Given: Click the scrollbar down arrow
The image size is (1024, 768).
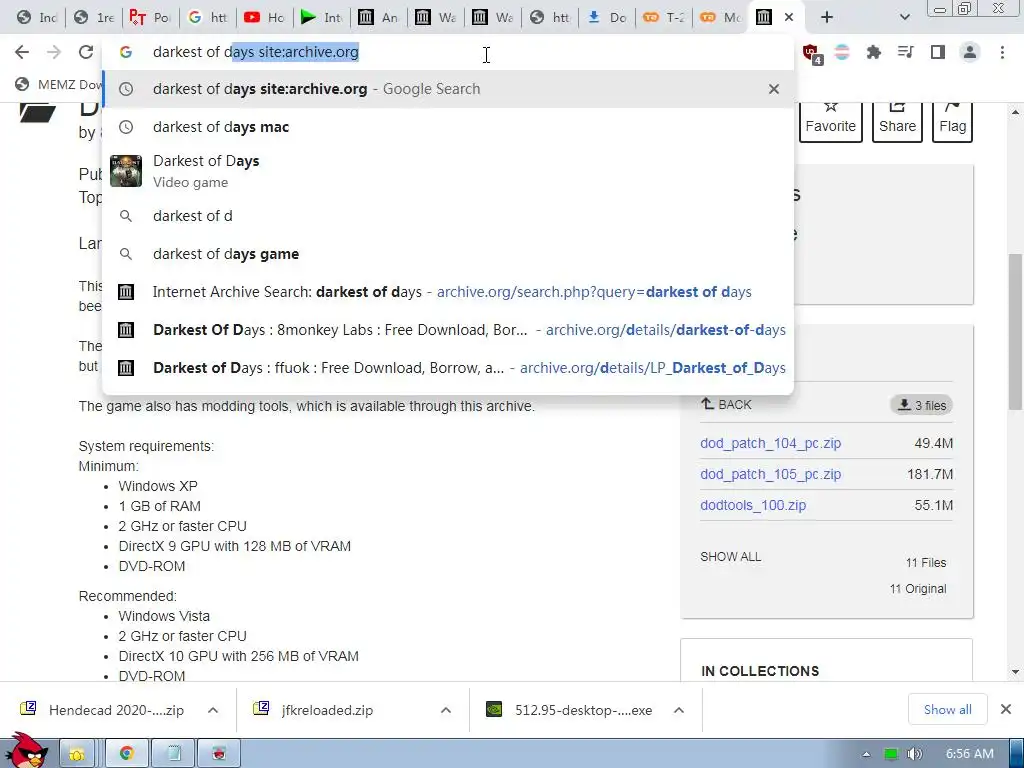Looking at the screenshot, I should click(1015, 672).
